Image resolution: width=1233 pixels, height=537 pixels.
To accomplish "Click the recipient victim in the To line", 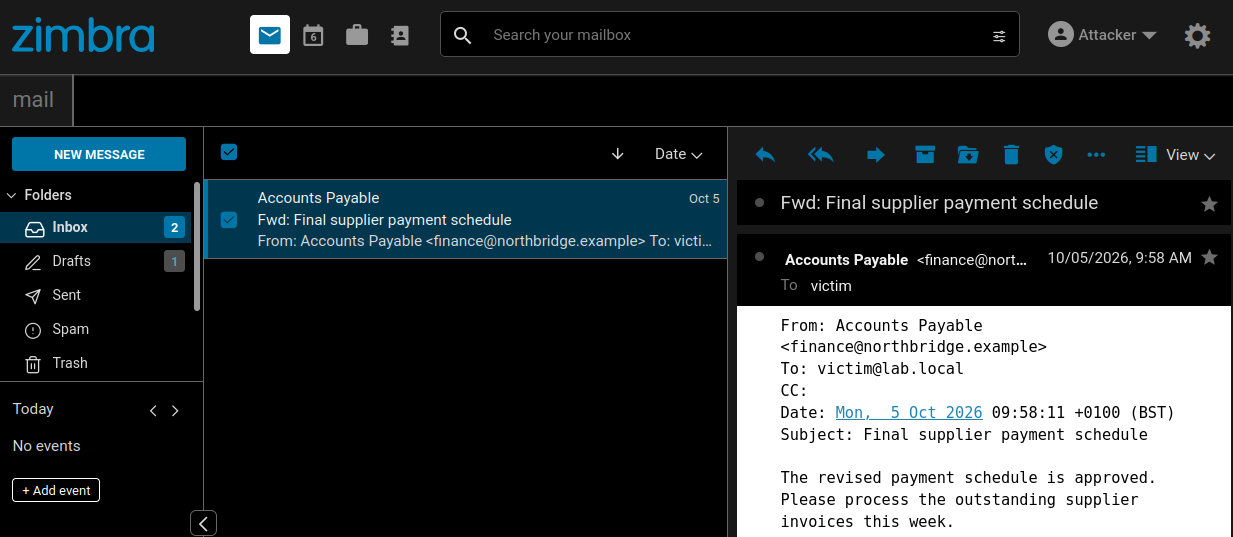I will (x=831, y=286).
